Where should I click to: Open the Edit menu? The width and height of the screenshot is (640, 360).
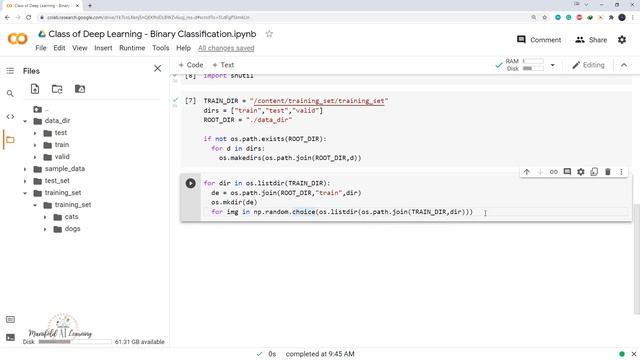coord(59,48)
